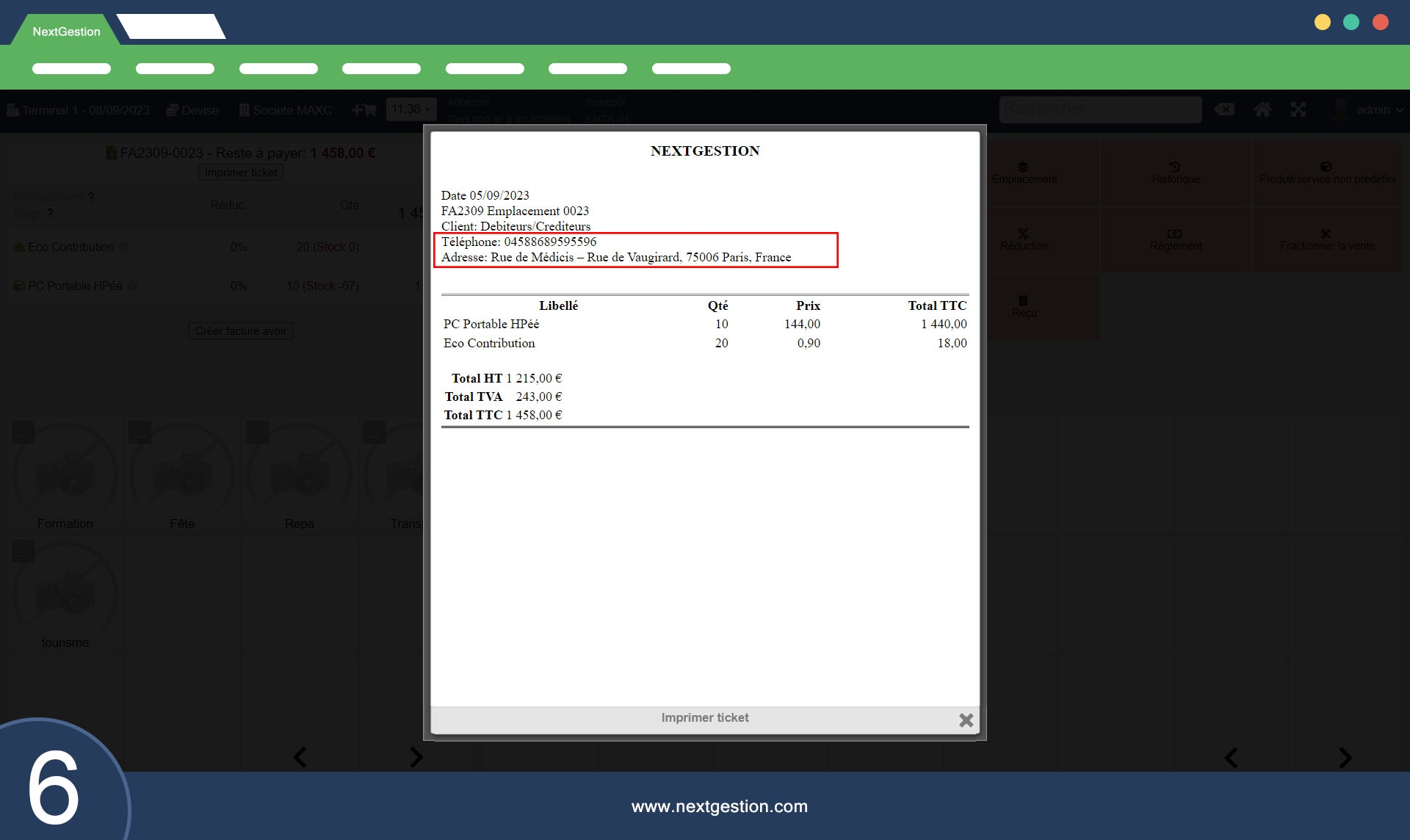1410x840 pixels.
Task: Go to next product category page
Action: point(416,757)
